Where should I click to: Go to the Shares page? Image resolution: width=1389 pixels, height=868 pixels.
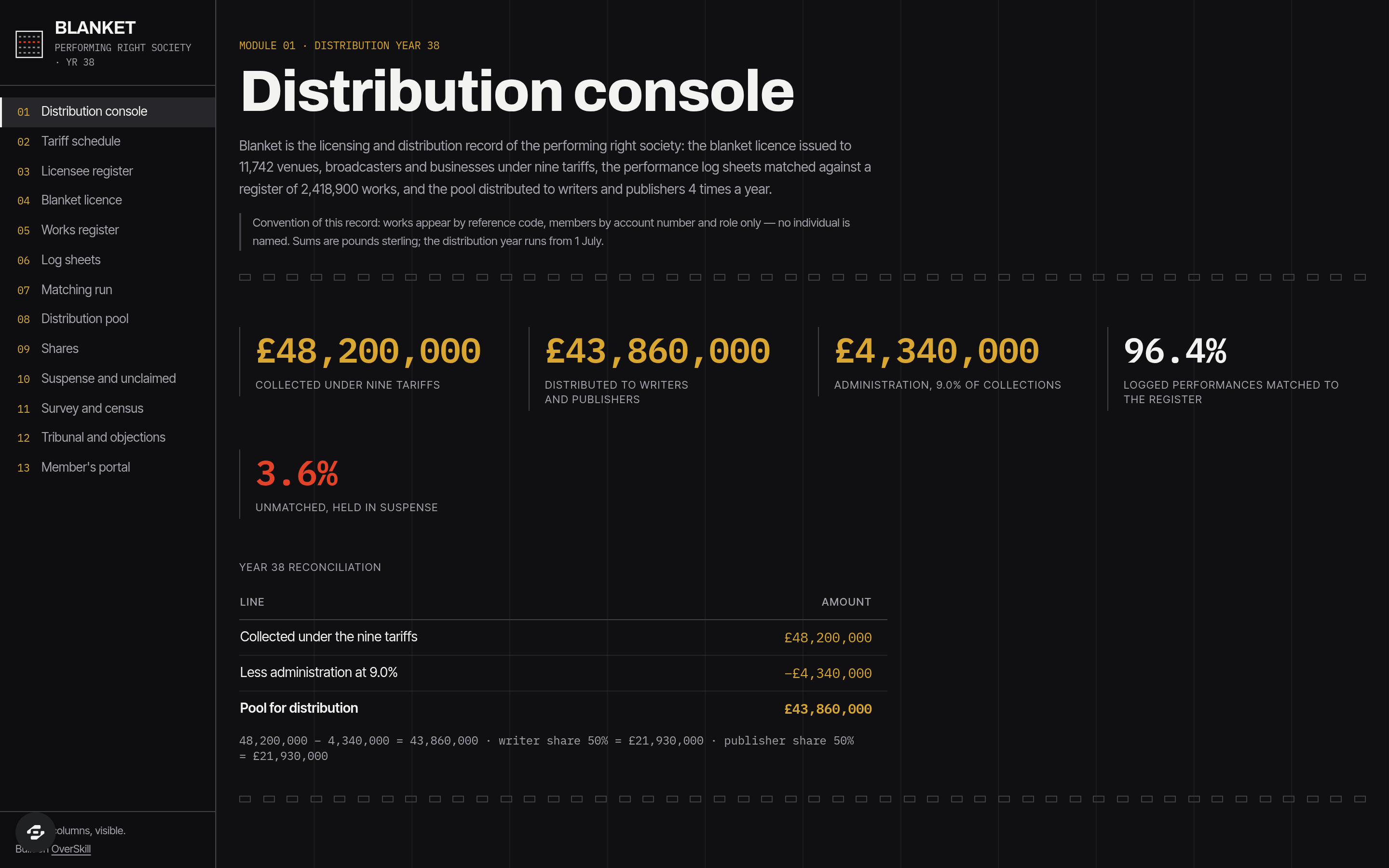click(108, 349)
